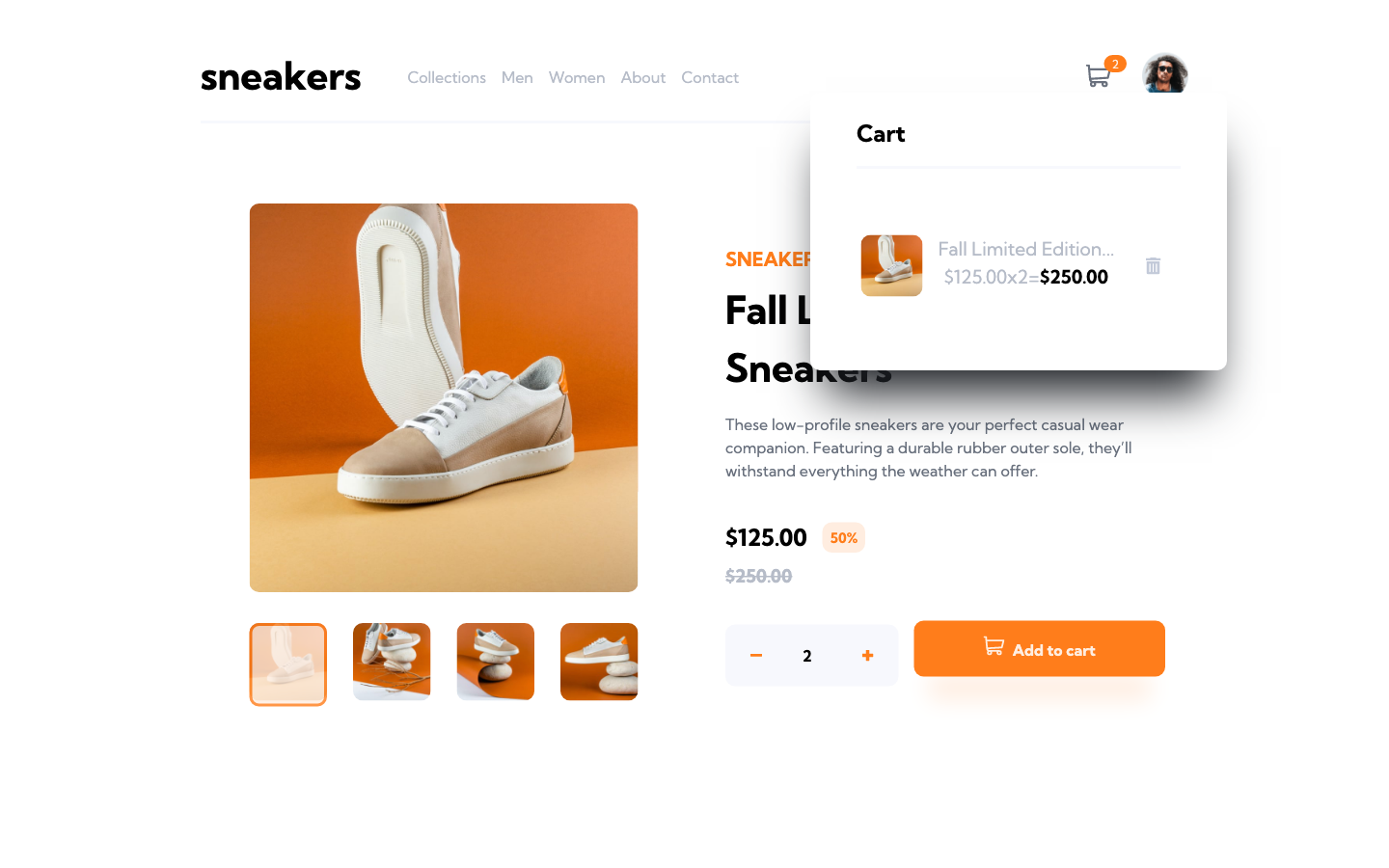Click the orange cart count badge
1389x868 pixels.
pos(1115,64)
